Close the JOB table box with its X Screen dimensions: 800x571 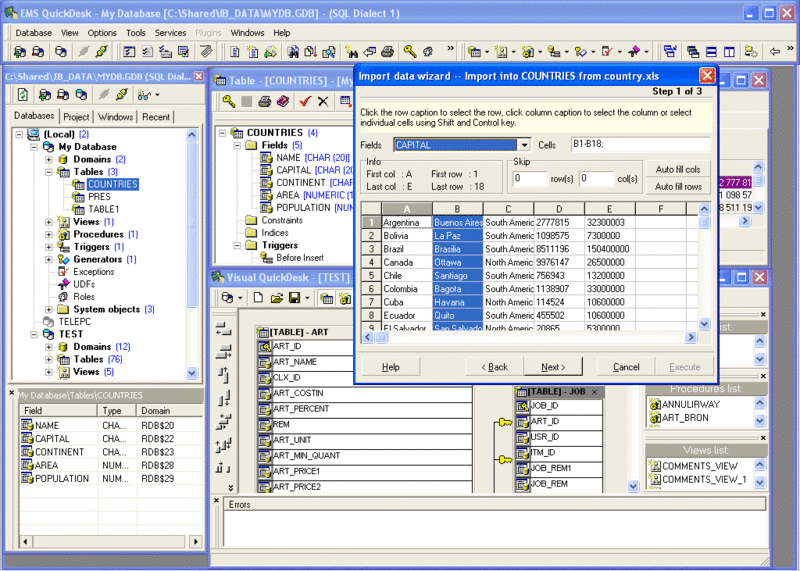point(594,392)
